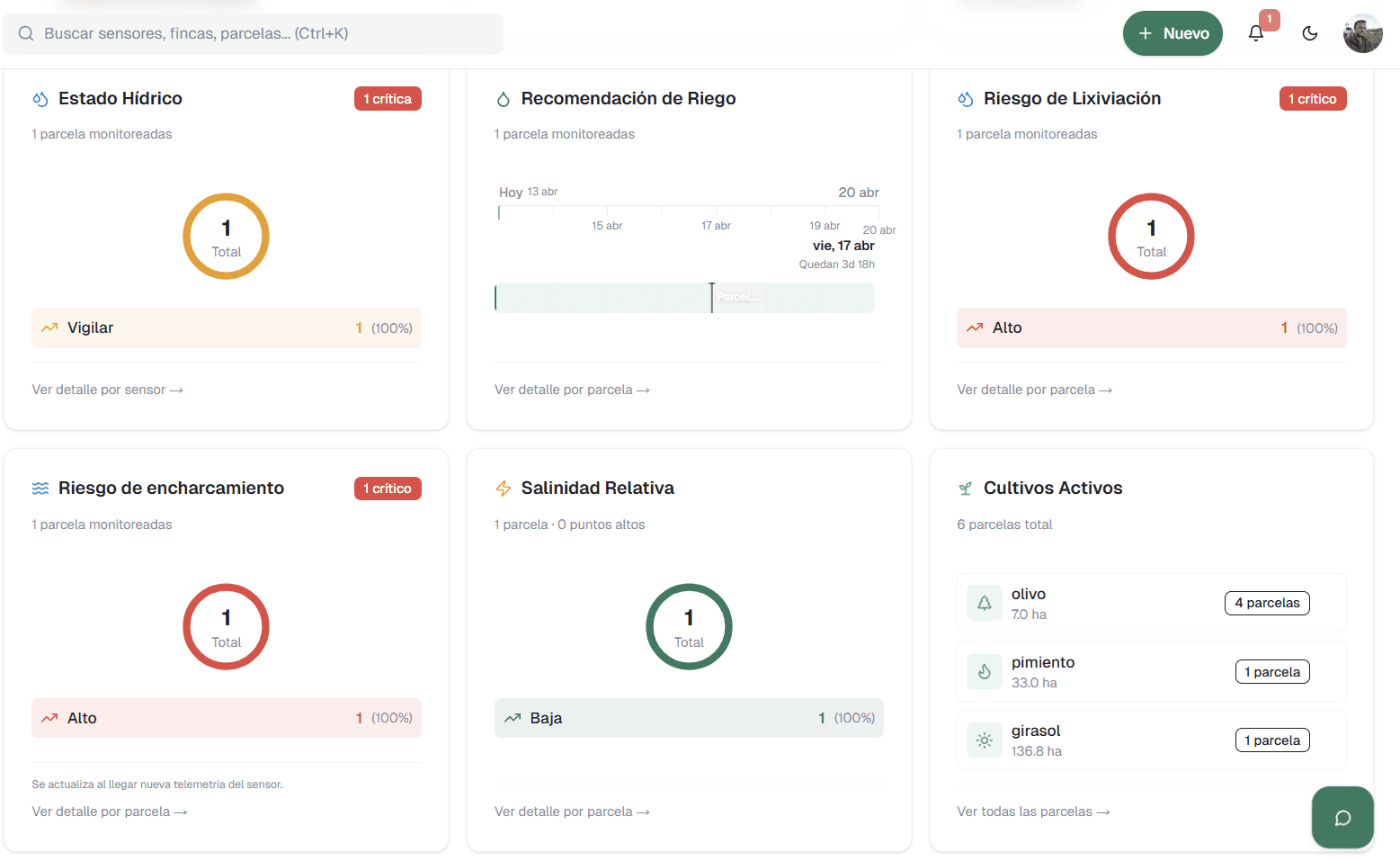
Task: Click the "Hoy" timeline label
Action: point(511,193)
